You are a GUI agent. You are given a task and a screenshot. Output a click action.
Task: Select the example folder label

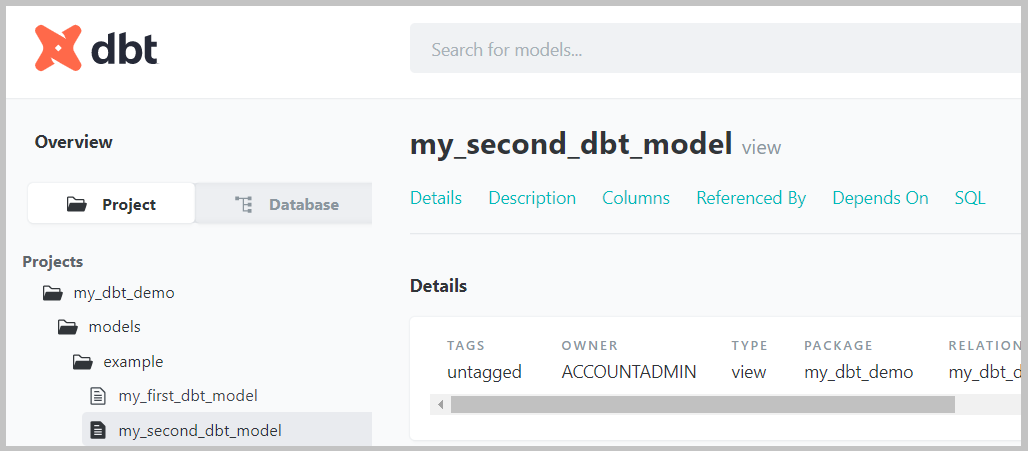tap(134, 361)
